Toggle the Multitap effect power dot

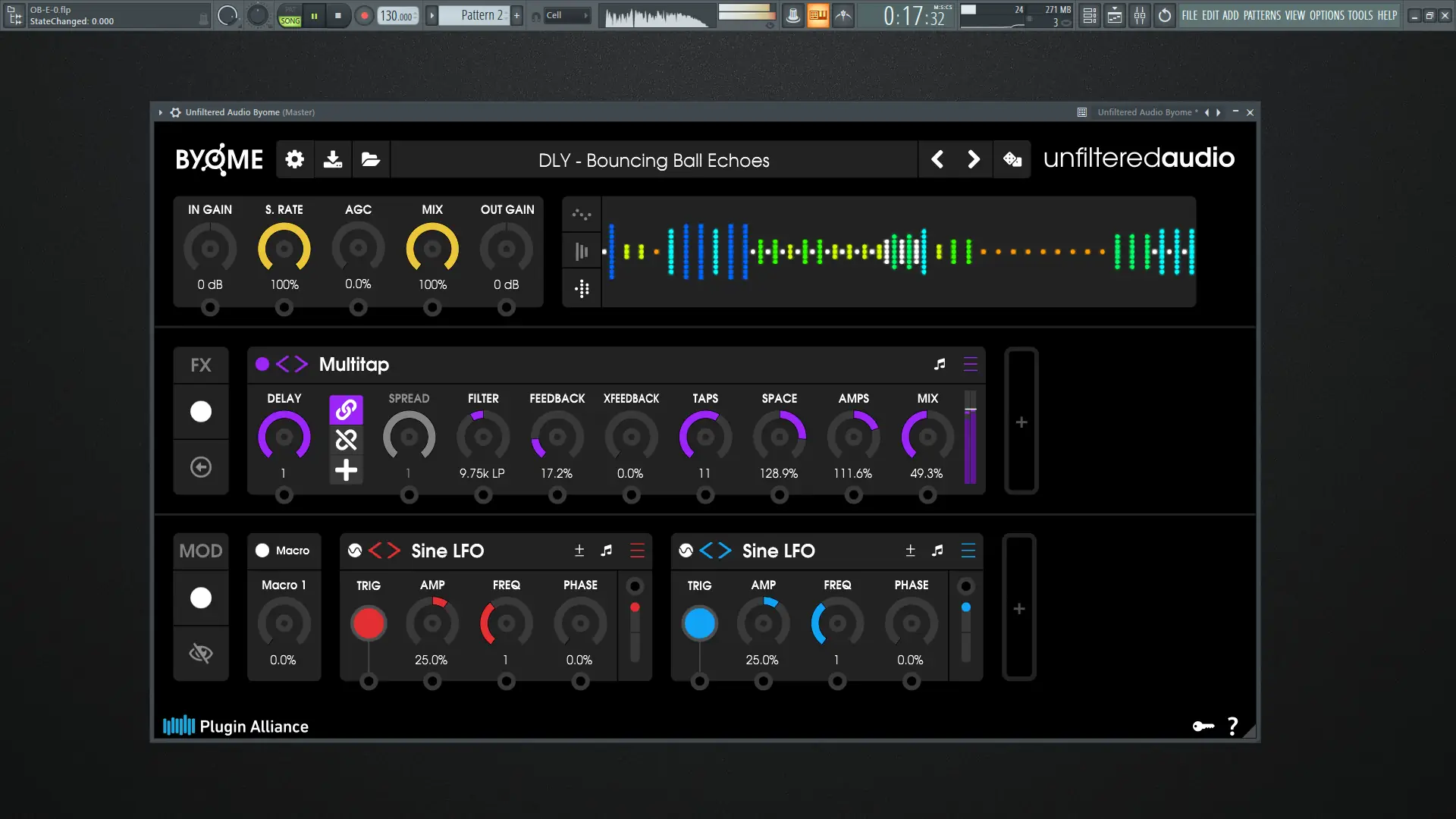(x=262, y=365)
